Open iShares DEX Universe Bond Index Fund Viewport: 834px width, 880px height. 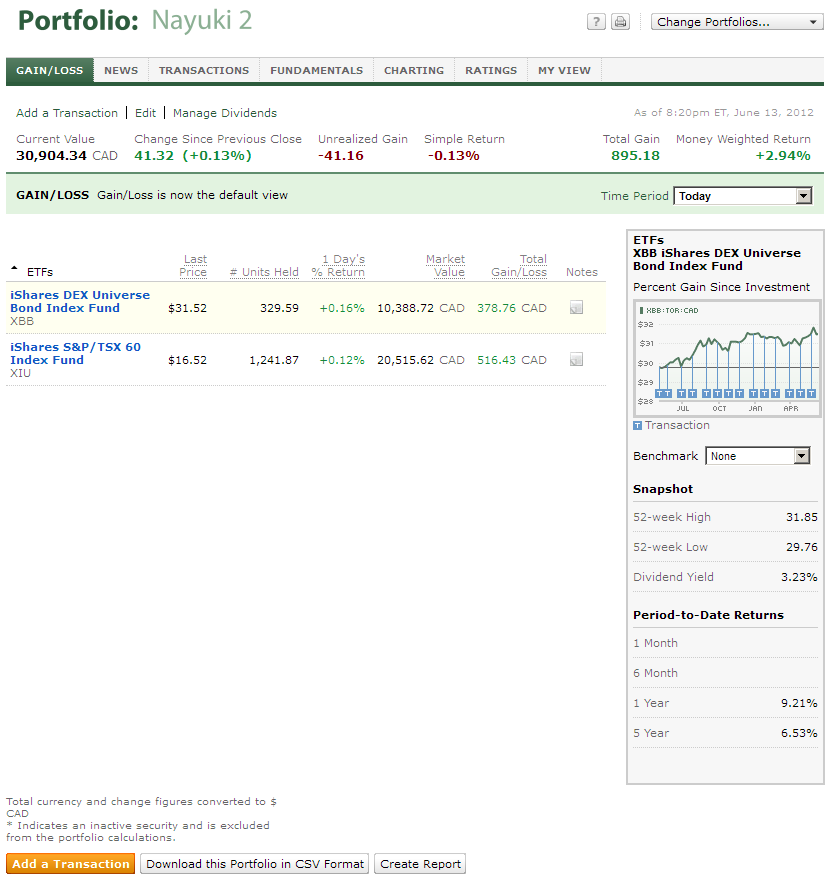tap(80, 301)
